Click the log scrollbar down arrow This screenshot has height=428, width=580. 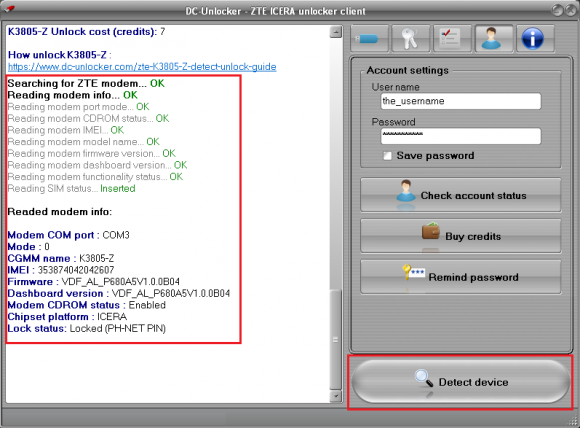point(335,396)
